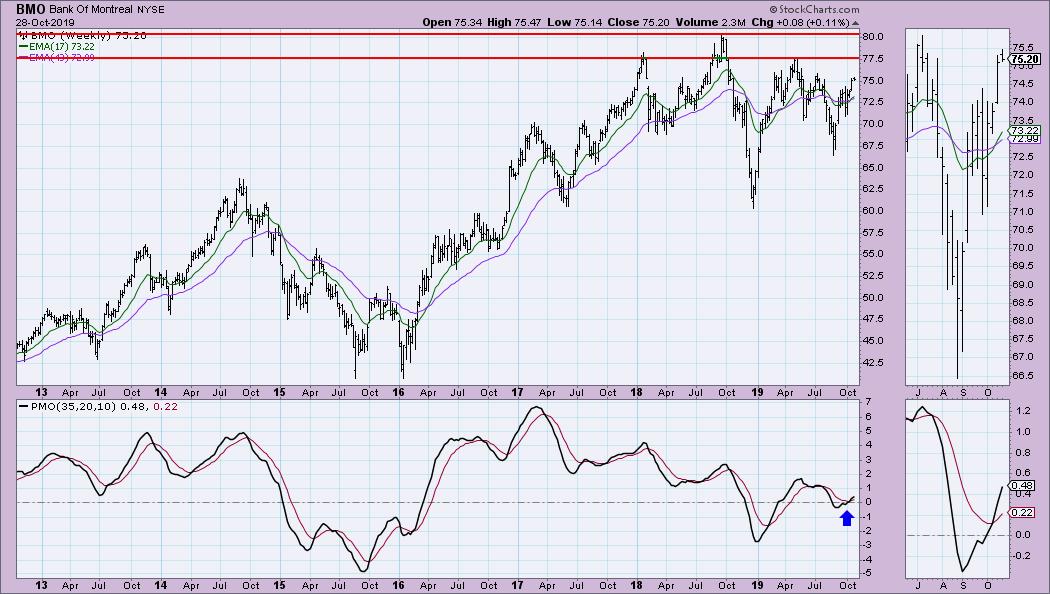Image resolution: width=1050 pixels, height=594 pixels.
Task: Click the 77.5 price axis label
Action: pos(873,59)
